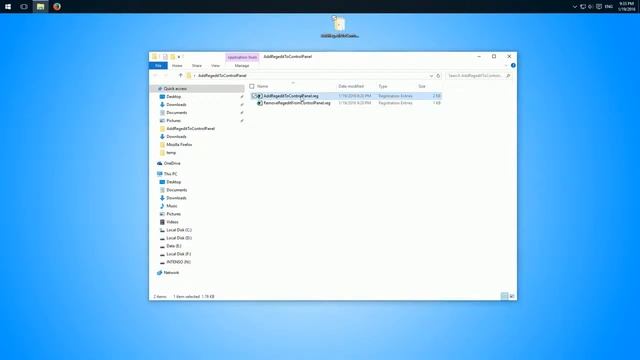Click the RemoveRegeditFromControlPanel.reg registry file icon

(260, 103)
